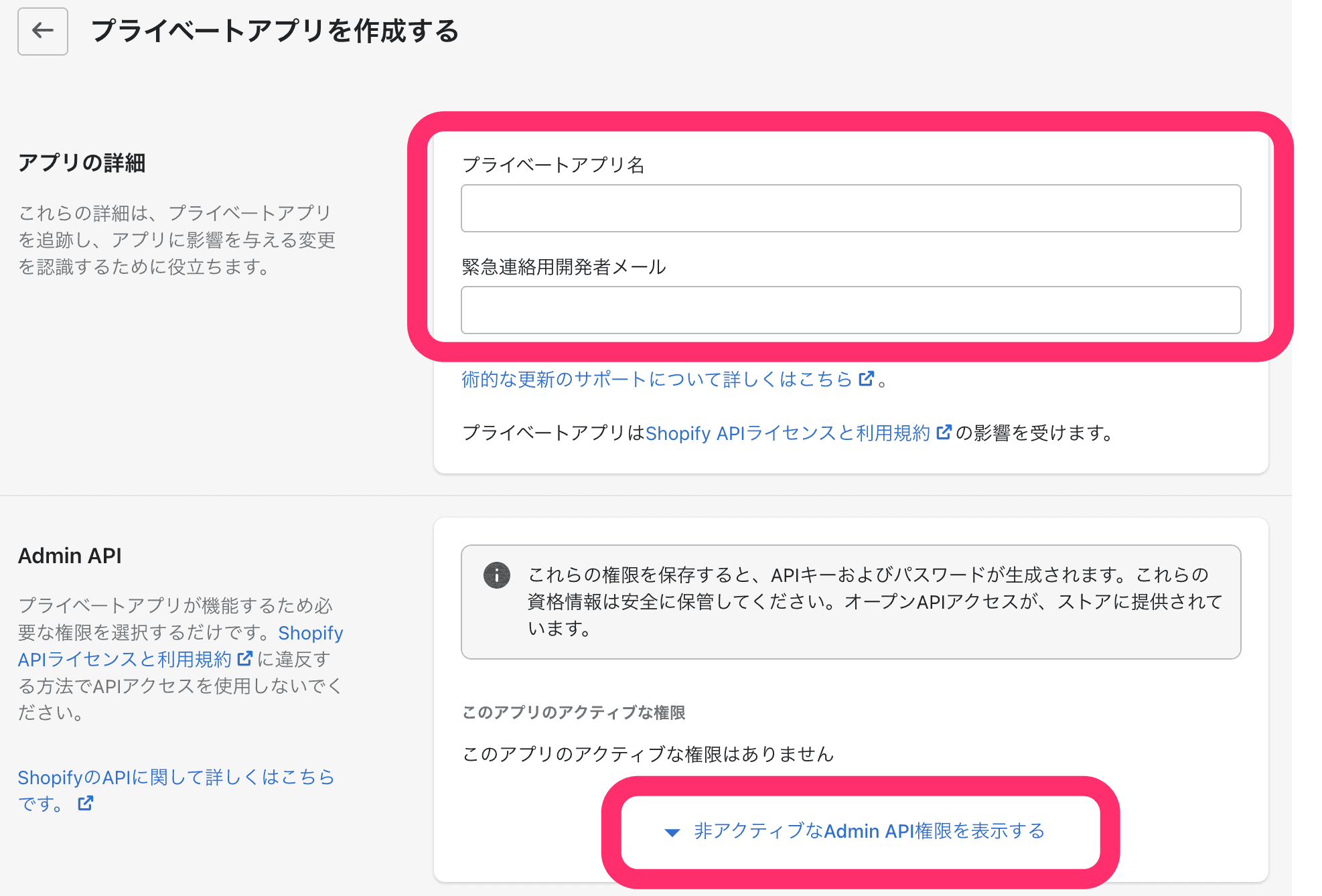Click external-link icon beside card's API license terms link
This screenshot has height=896, width=1322.
point(943,433)
